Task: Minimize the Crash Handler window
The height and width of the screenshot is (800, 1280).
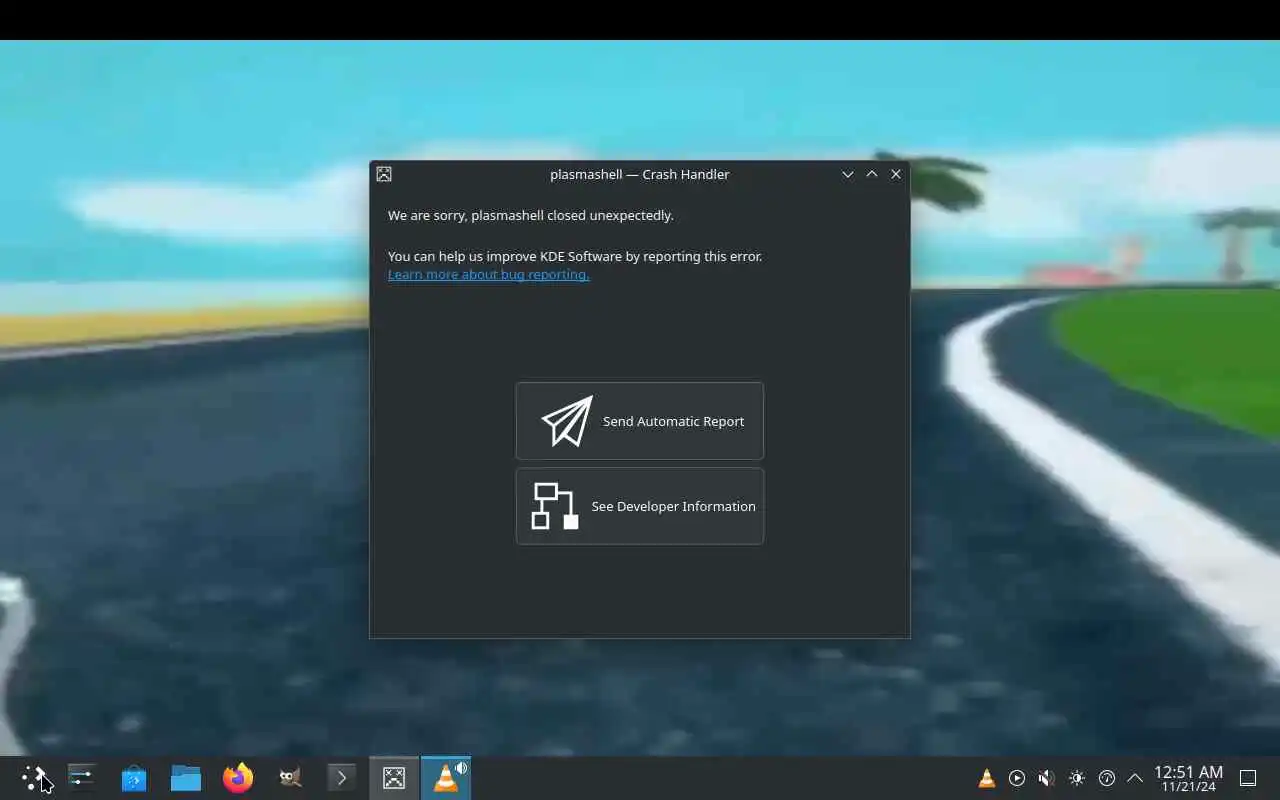Action: coord(848,174)
